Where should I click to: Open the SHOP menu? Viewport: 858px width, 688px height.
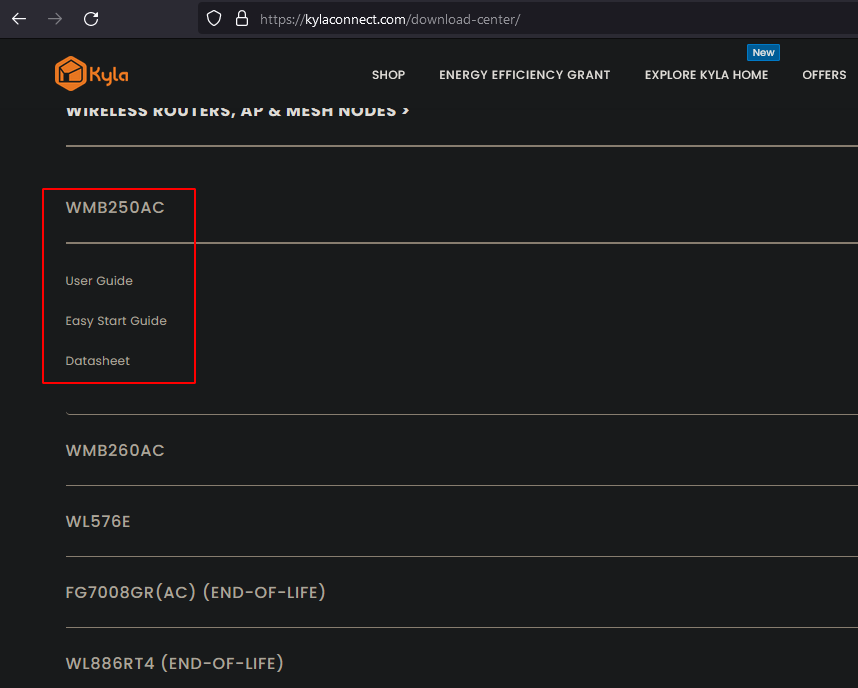[x=389, y=75]
